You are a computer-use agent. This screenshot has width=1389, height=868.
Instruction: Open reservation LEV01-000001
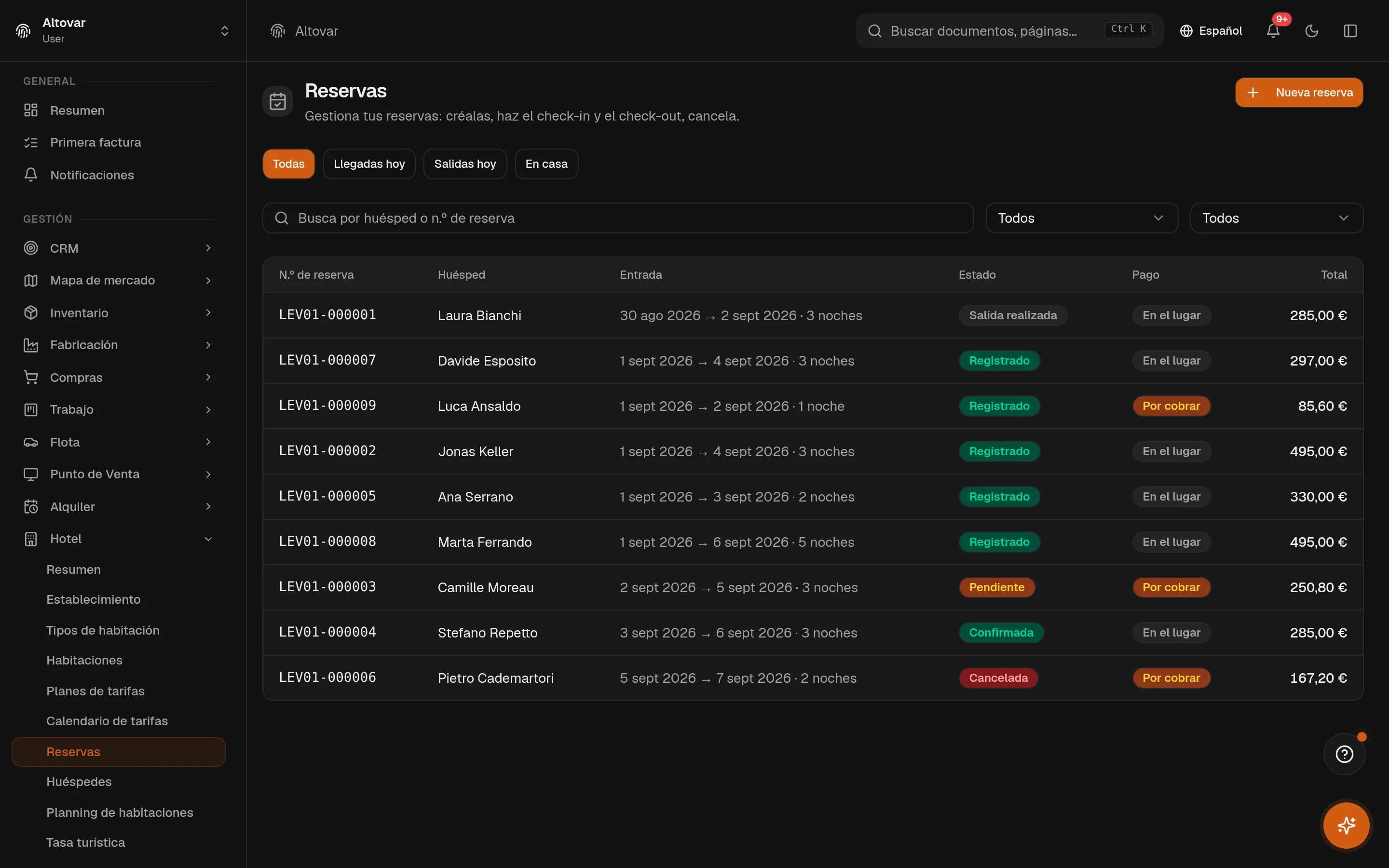tap(327, 315)
